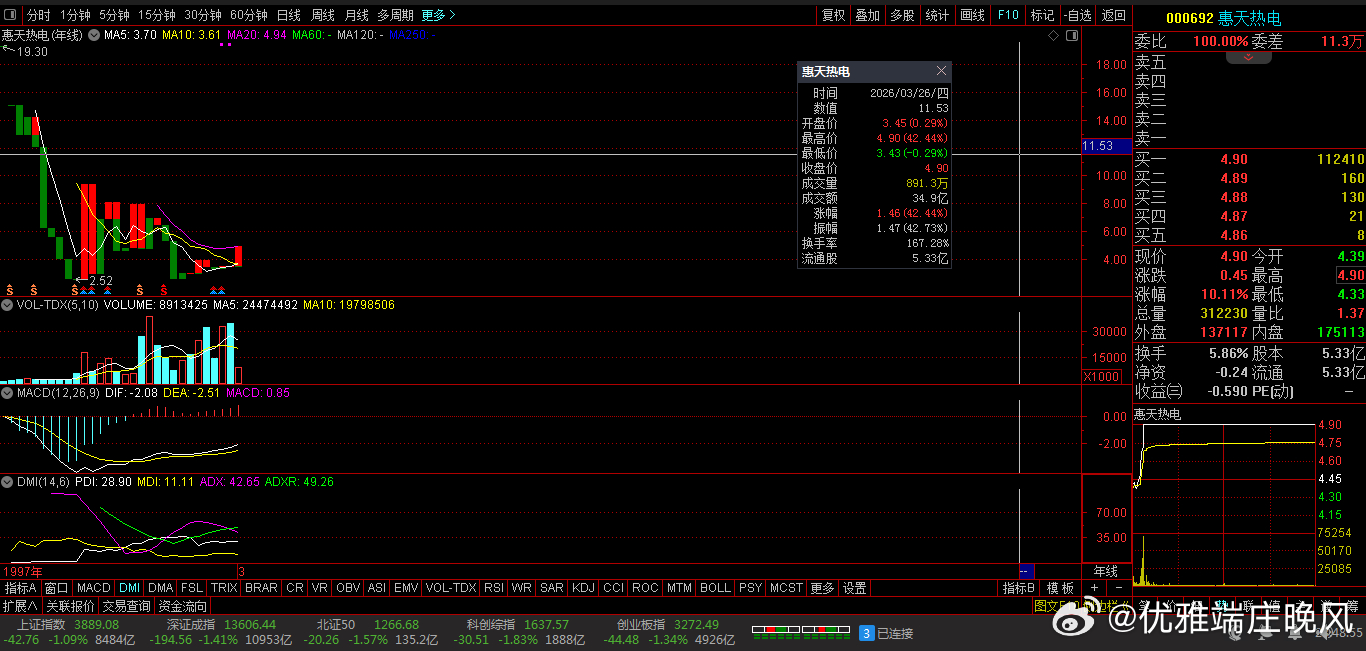Screen dimensions: 1366x651
Task: Select the 15分钟 timeframe
Action: pos(157,15)
